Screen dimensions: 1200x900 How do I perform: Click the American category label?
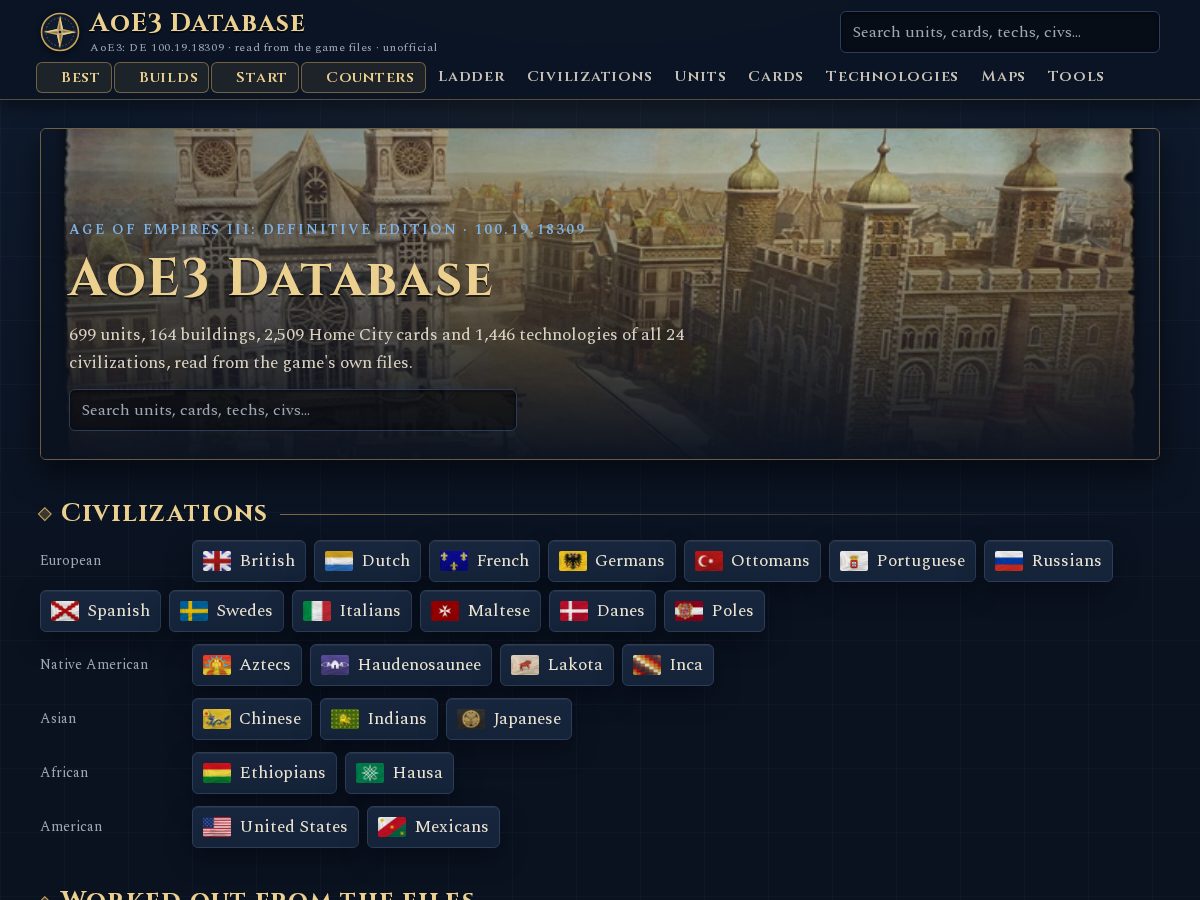point(71,827)
